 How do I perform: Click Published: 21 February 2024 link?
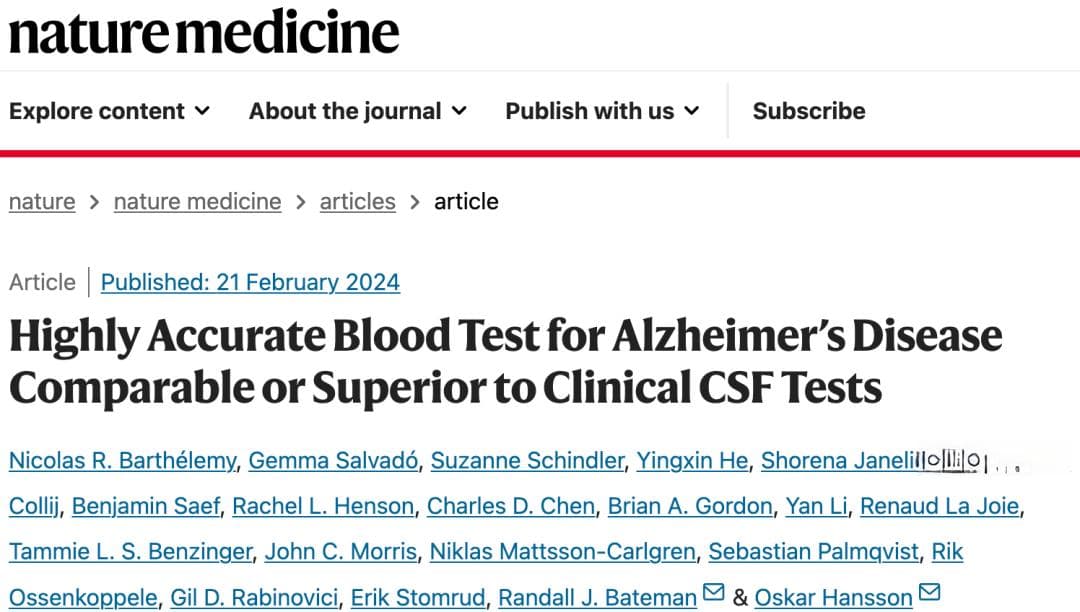250,282
